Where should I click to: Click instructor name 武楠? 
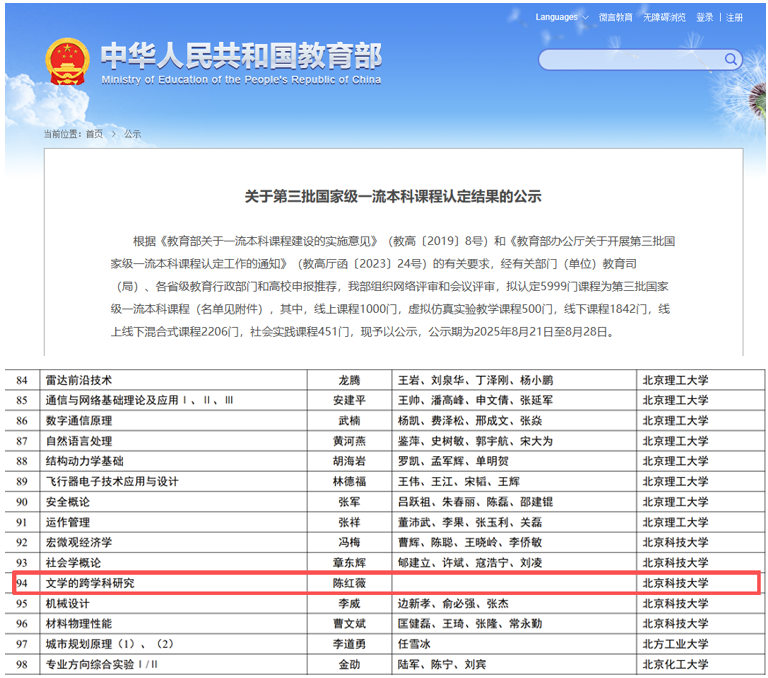pos(349,421)
